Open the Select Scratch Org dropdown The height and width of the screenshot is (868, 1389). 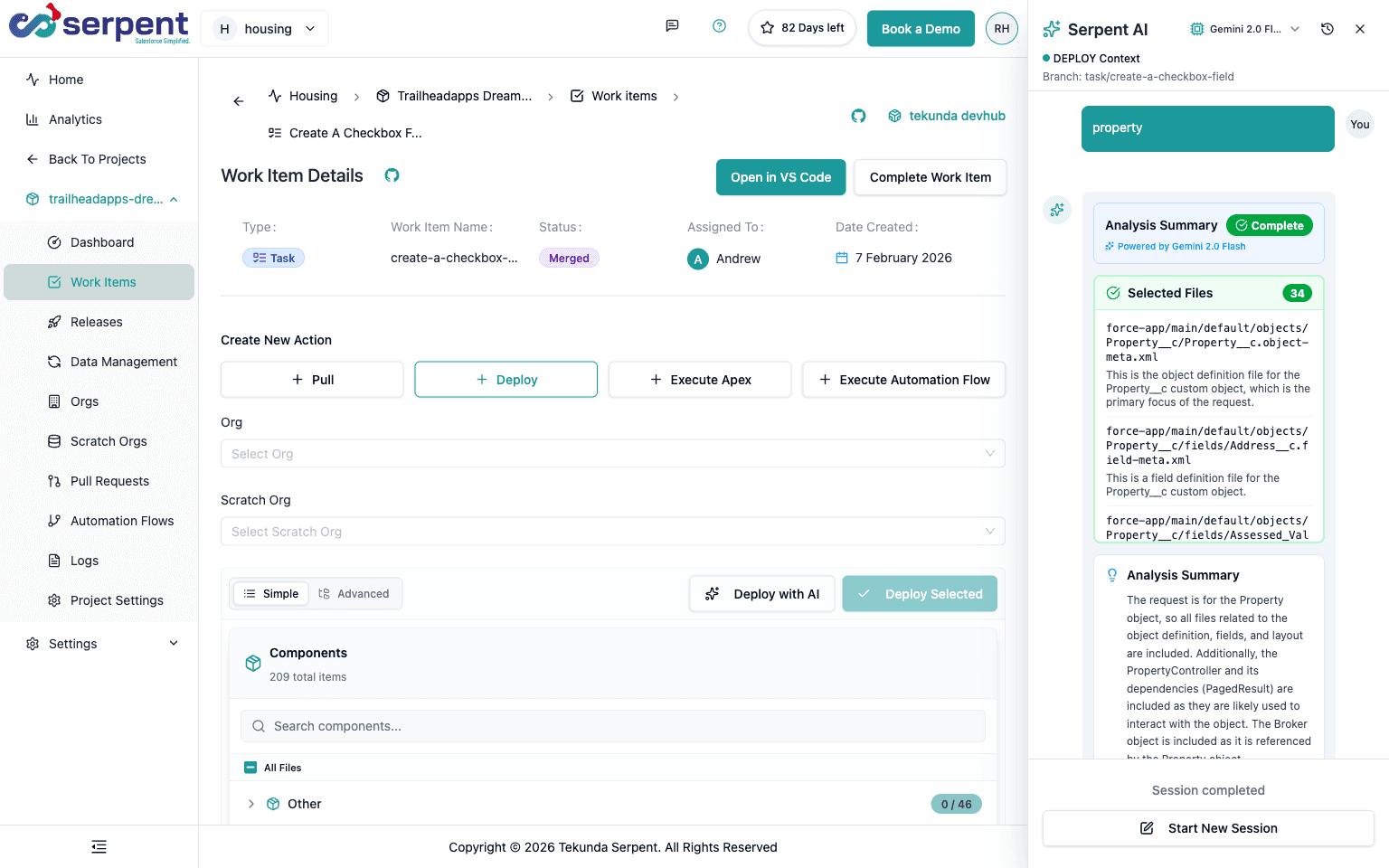612,532
